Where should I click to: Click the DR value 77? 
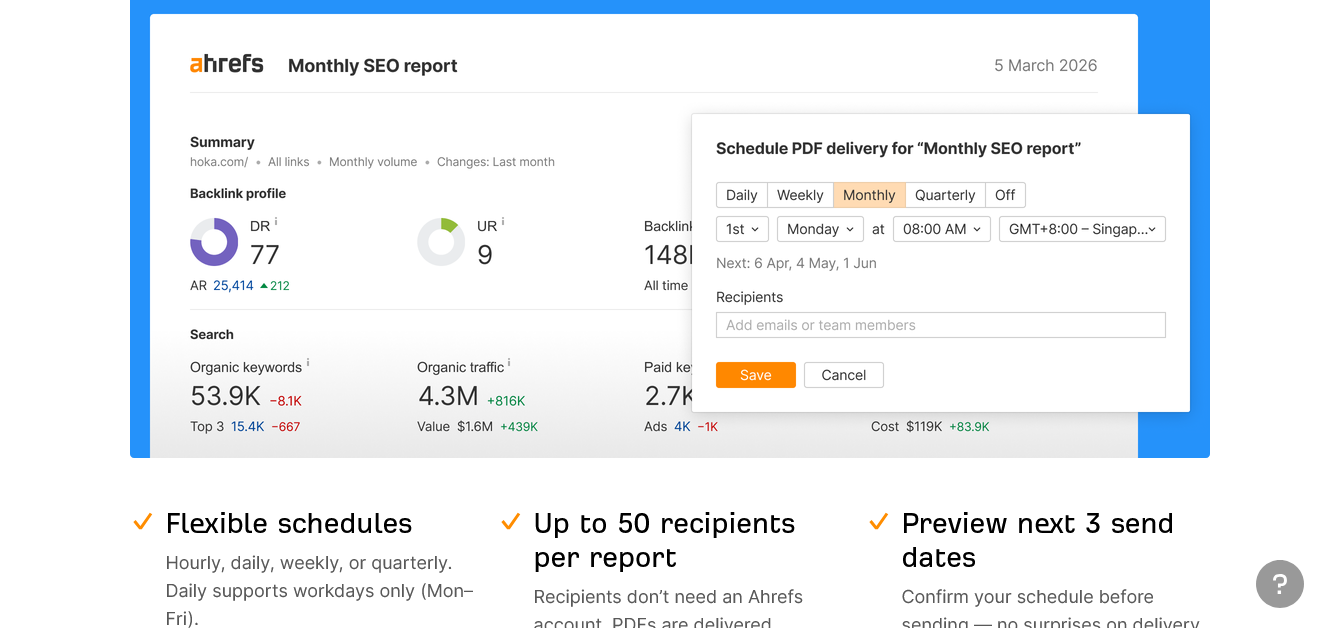coord(265,255)
